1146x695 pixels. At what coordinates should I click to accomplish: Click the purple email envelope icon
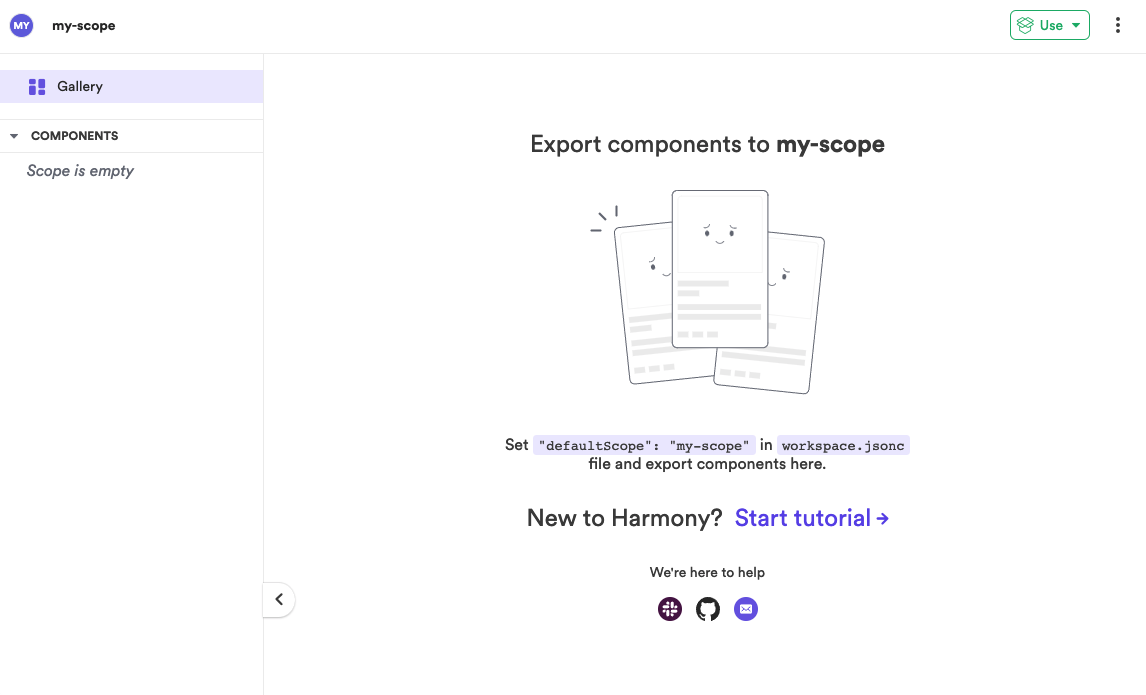[746, 609]
